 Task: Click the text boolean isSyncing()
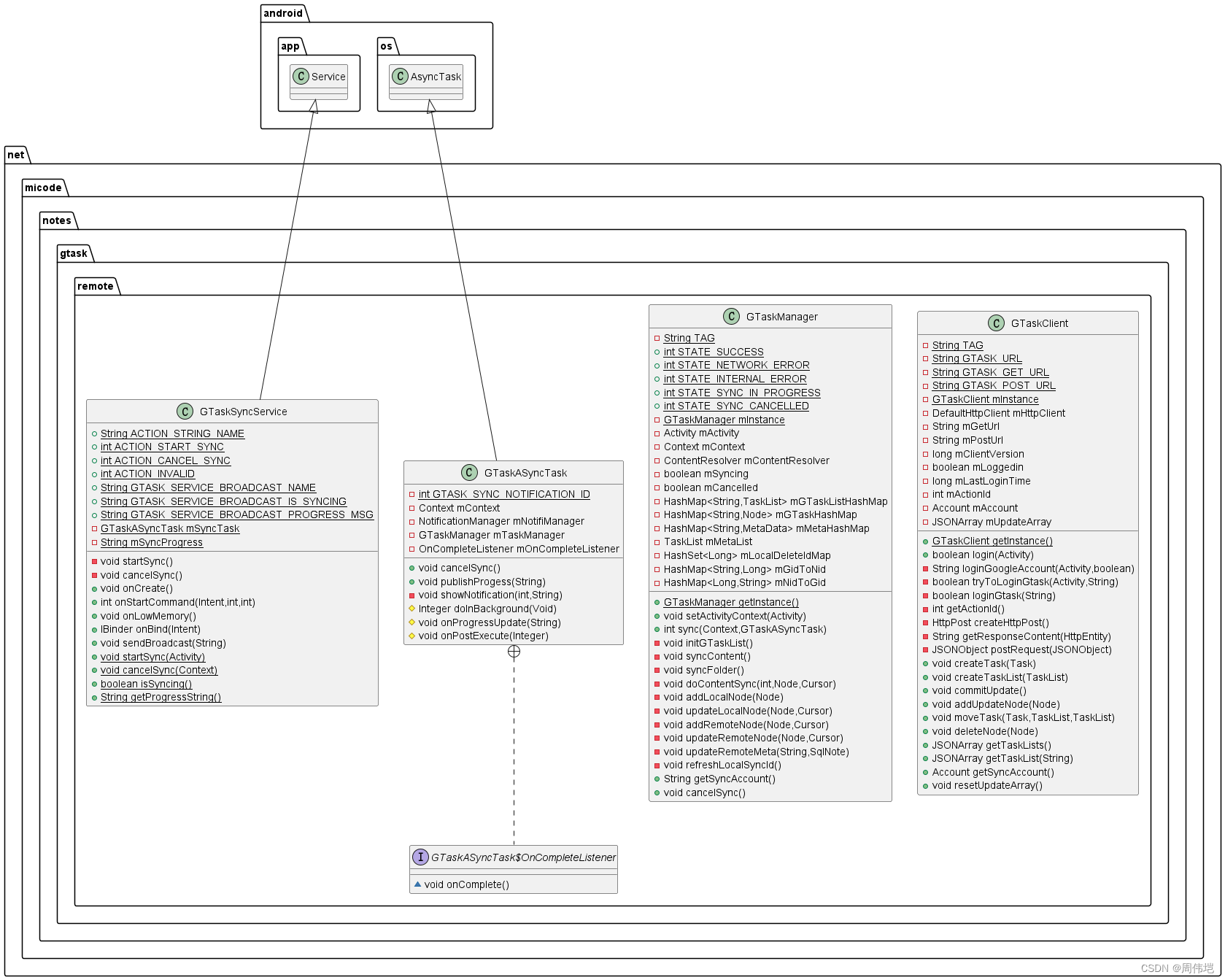coord(147,684)
